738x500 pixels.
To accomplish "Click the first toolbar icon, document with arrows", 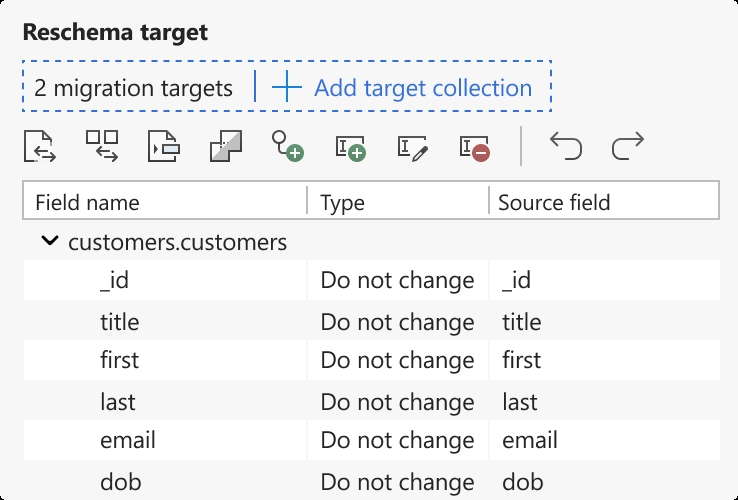I will [40, 146].
